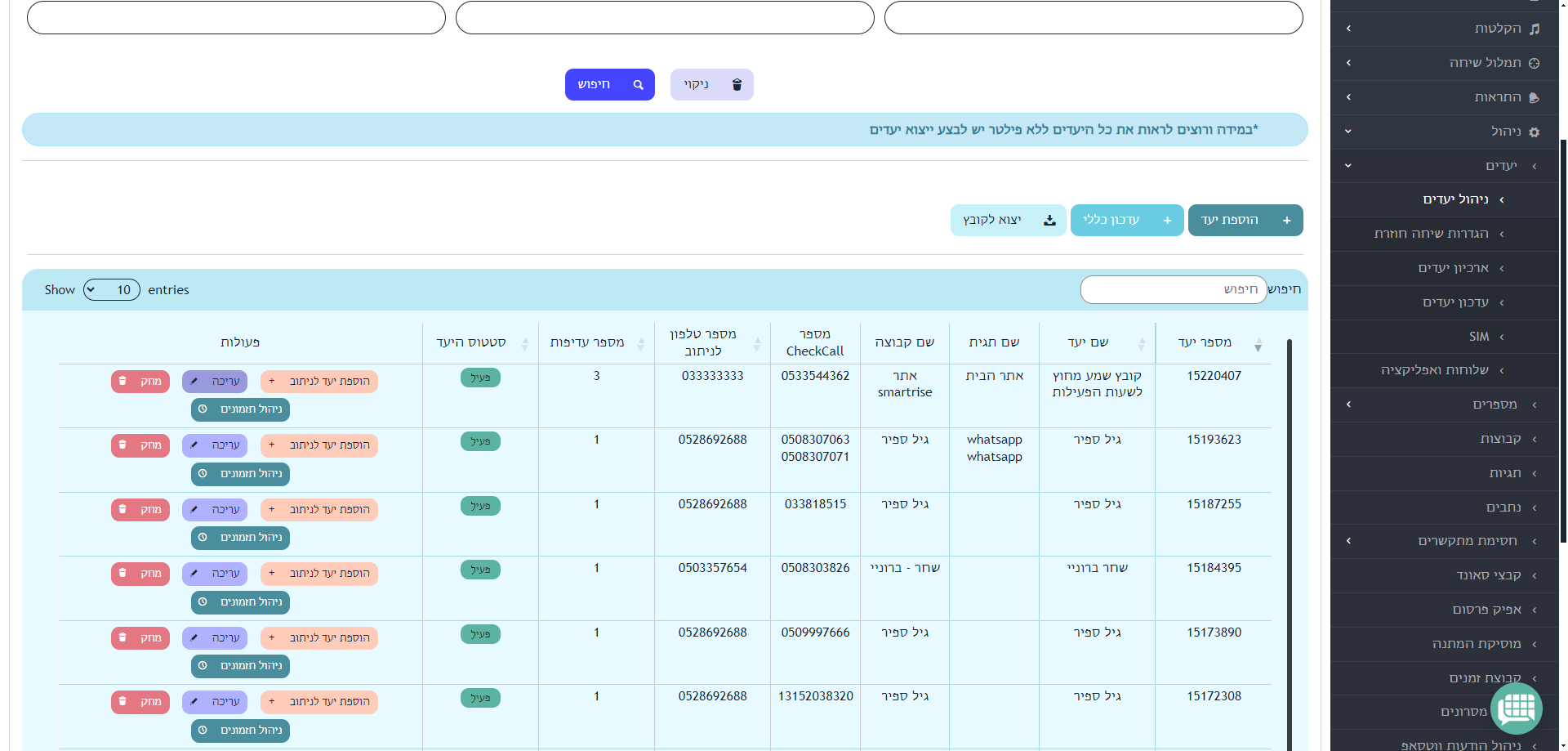1568x751 pixels.
Task: Expand the הקלטות sidebar menu
Action: click(x=1444, y=29)
